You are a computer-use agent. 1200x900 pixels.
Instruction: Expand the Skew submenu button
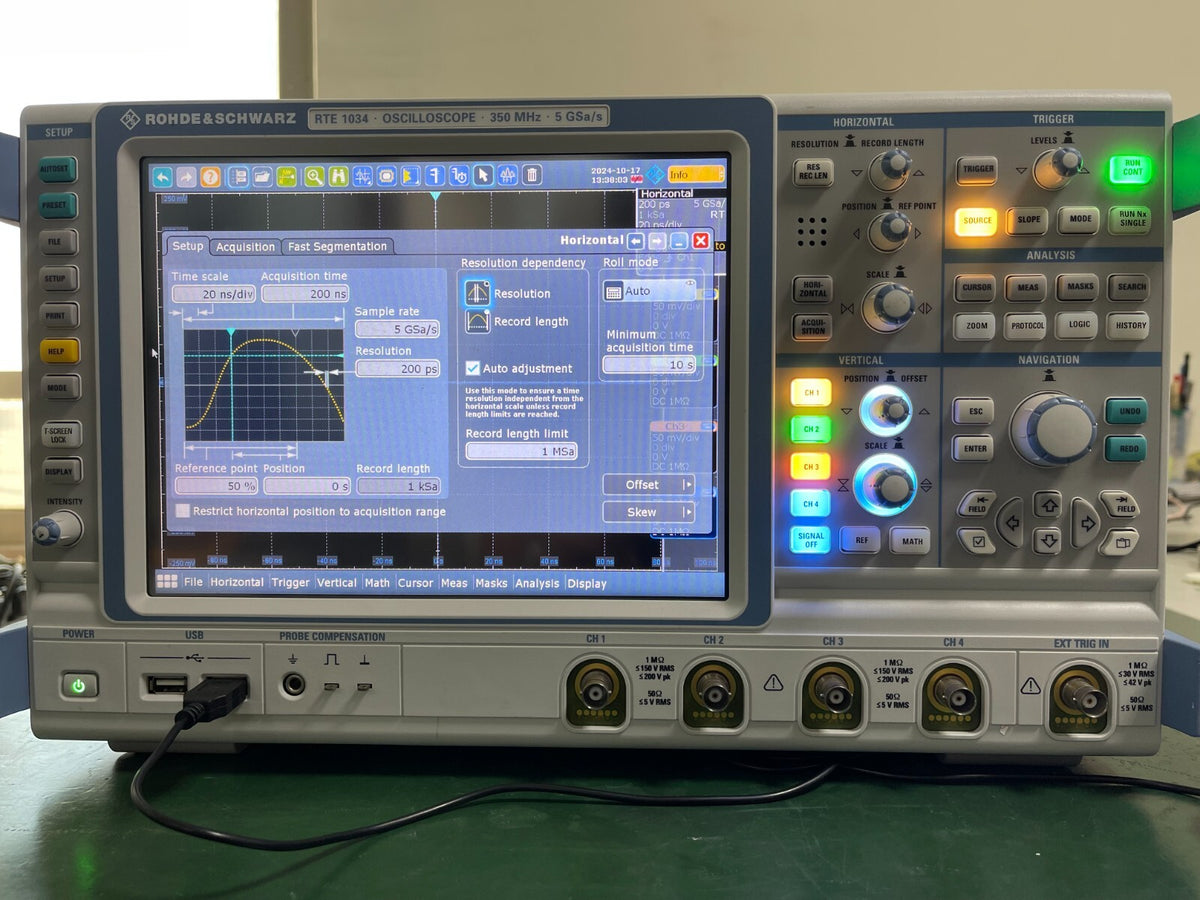648,512
